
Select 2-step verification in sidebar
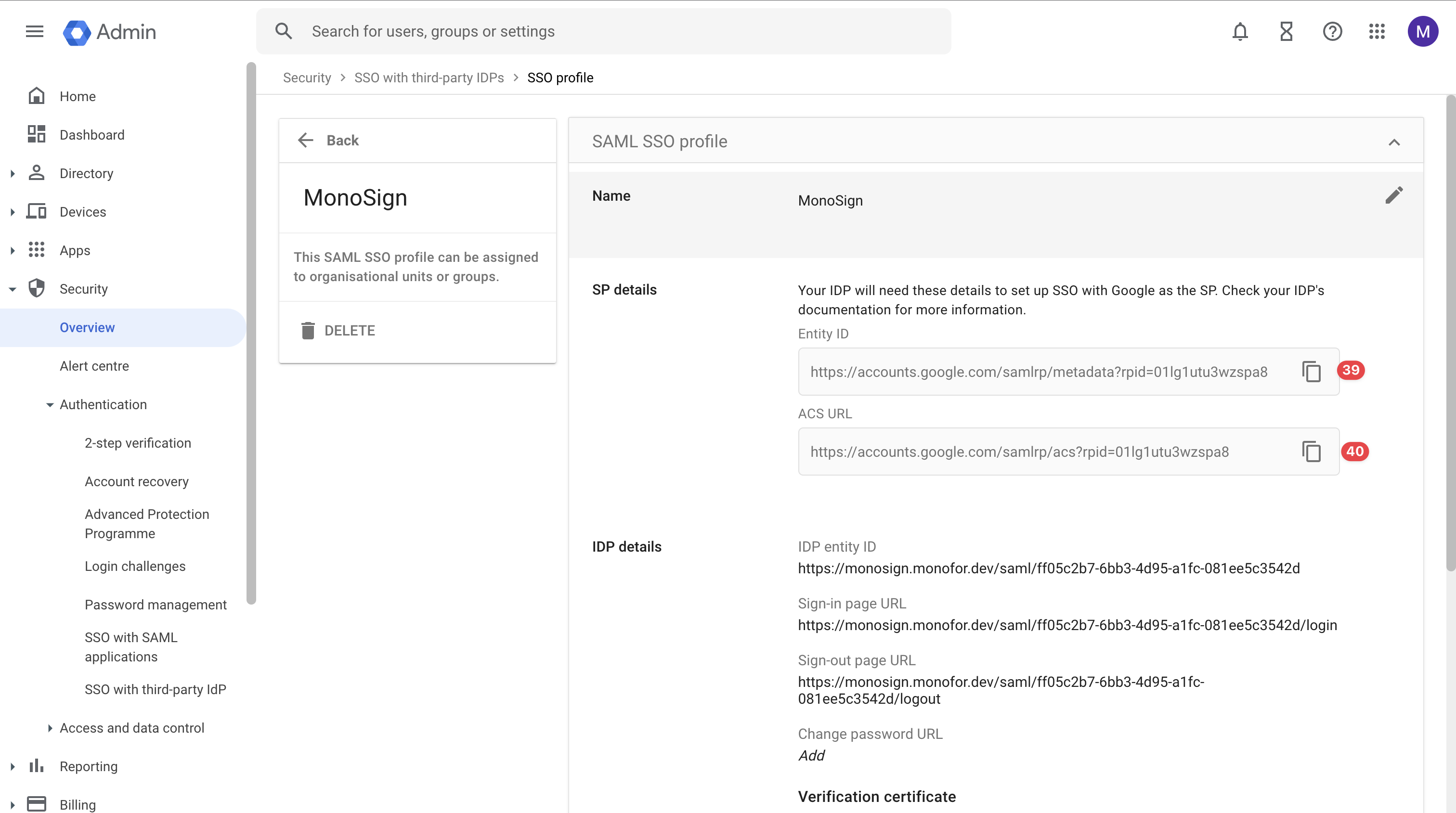[x=138, y=443]
